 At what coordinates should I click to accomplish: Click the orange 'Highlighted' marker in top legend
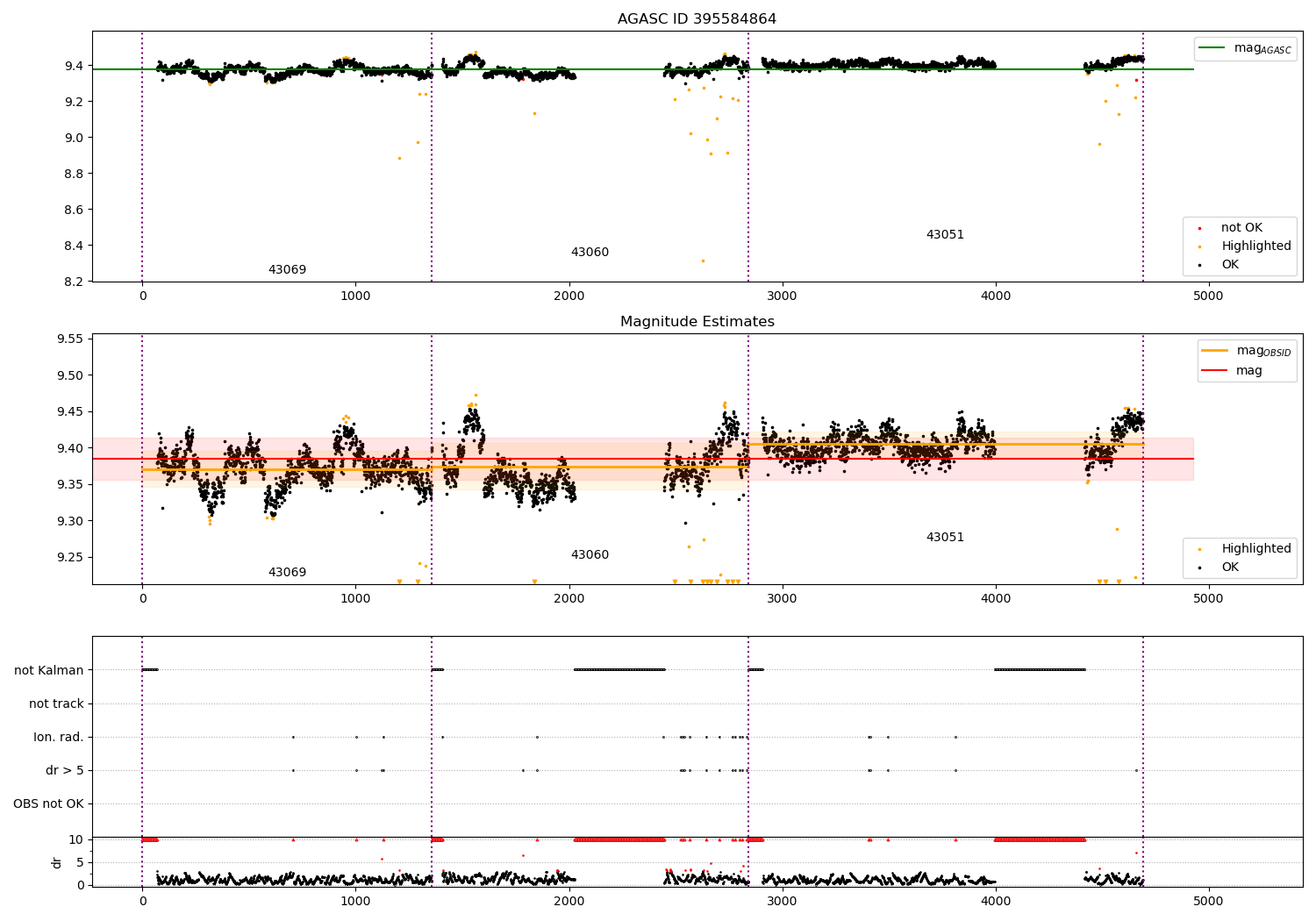click(1199, 246)
